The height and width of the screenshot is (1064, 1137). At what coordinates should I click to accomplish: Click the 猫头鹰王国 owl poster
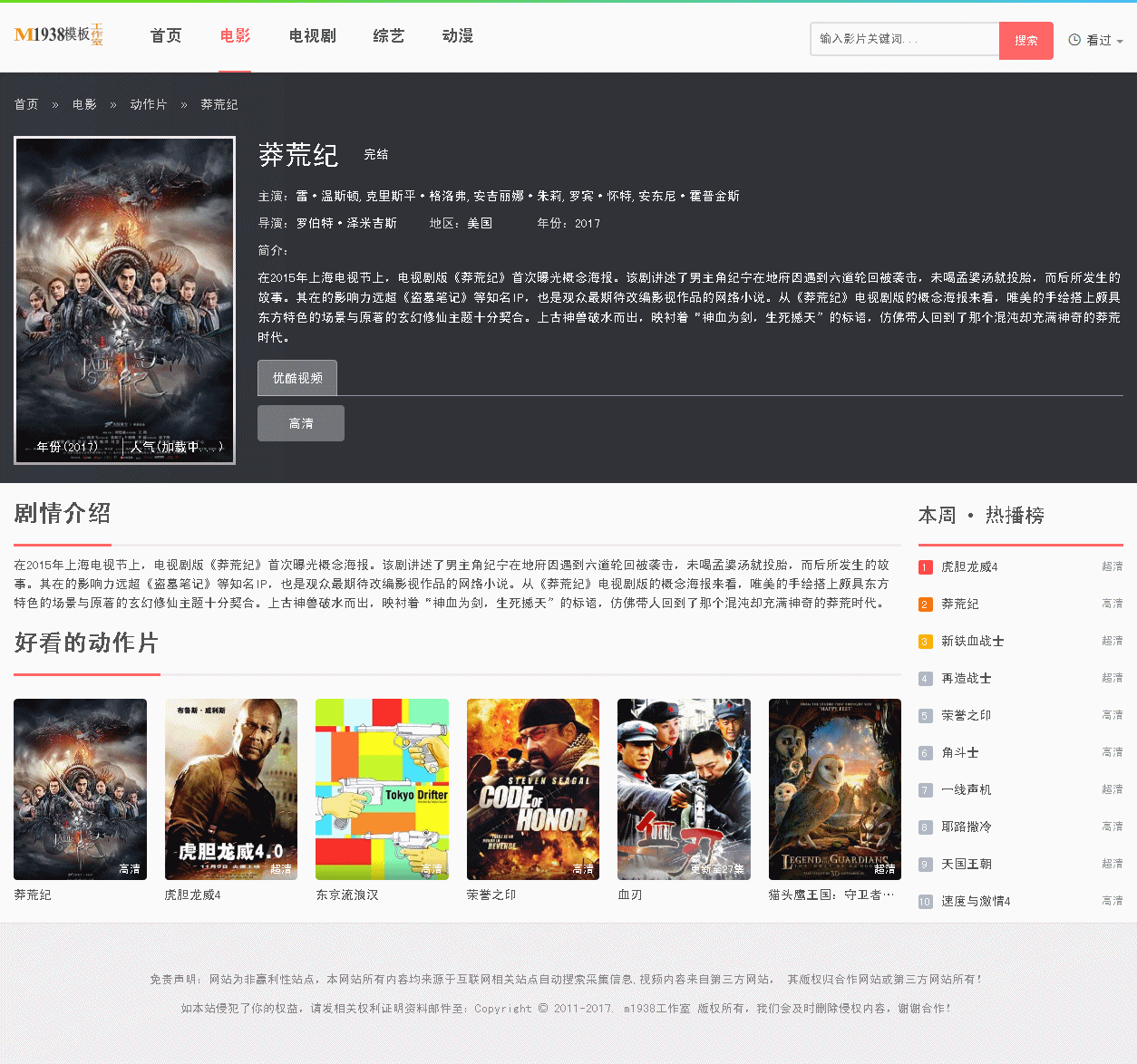[x=834, y=788]
